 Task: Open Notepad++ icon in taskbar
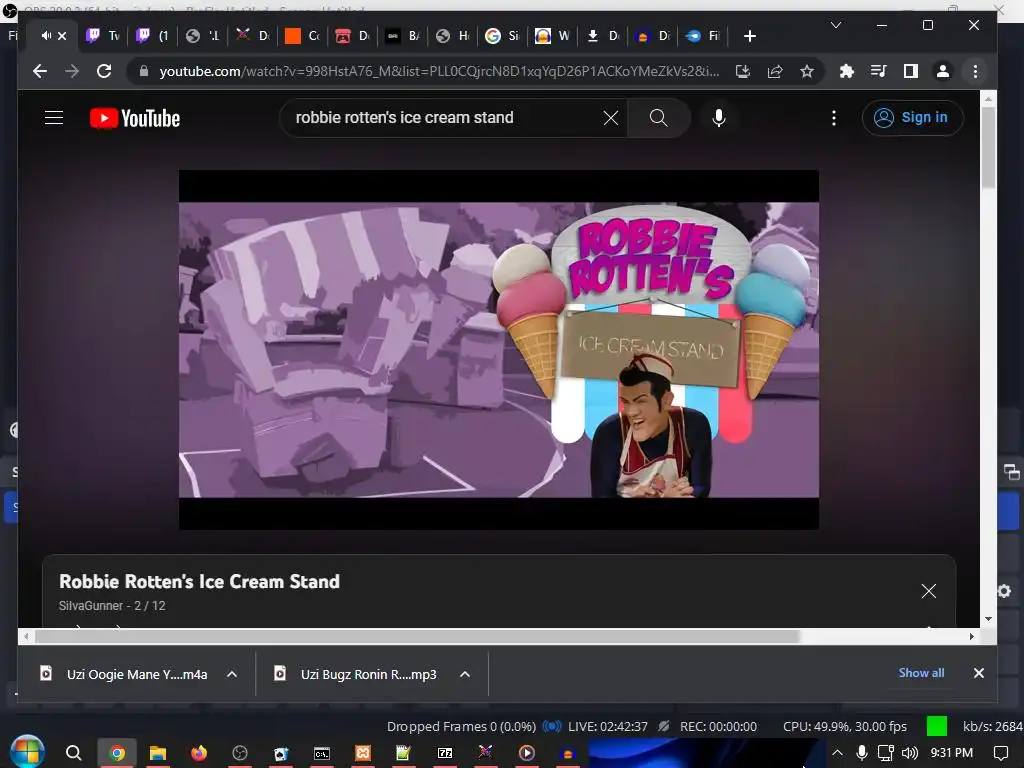pos(403,753)
